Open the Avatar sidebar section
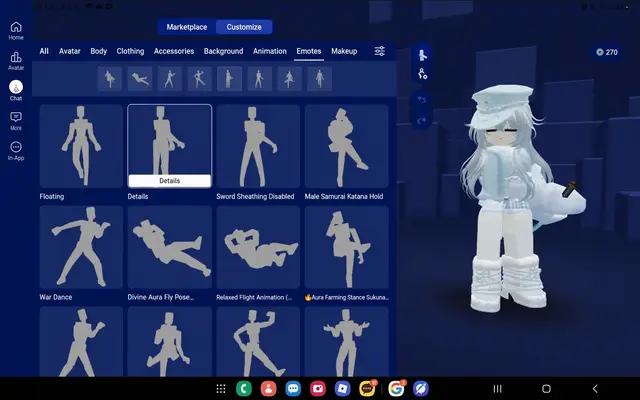This screenshot has height=400, width=640. pos(16,61)
